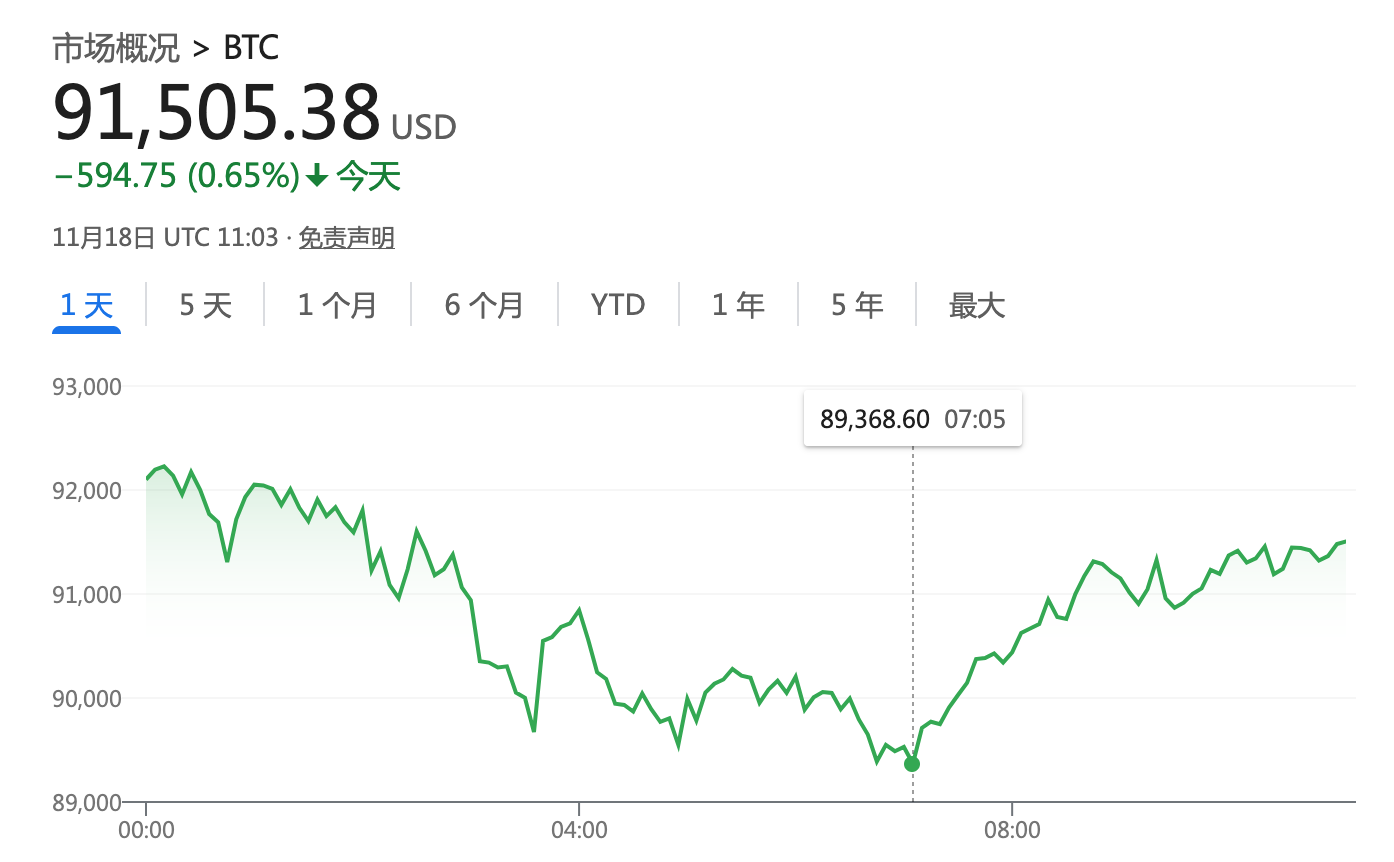Click the −594.75 (0.65%) change text
The width and height of the screenshot is (1394, 862).
[177, 177]
